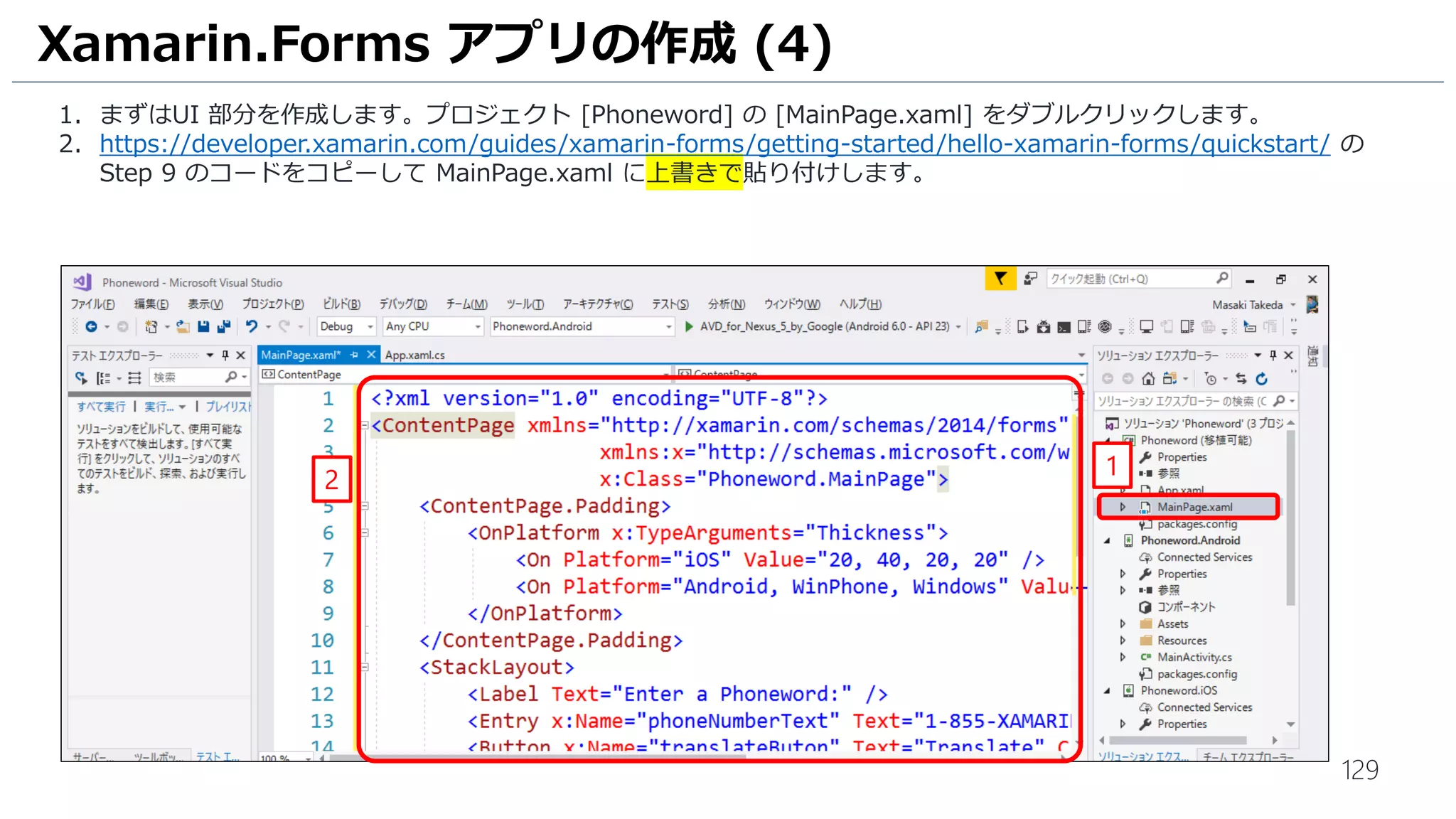Refresh the Solution Explorer
This screenshot has width=1456, height=819.
[x=1262, y=378]
